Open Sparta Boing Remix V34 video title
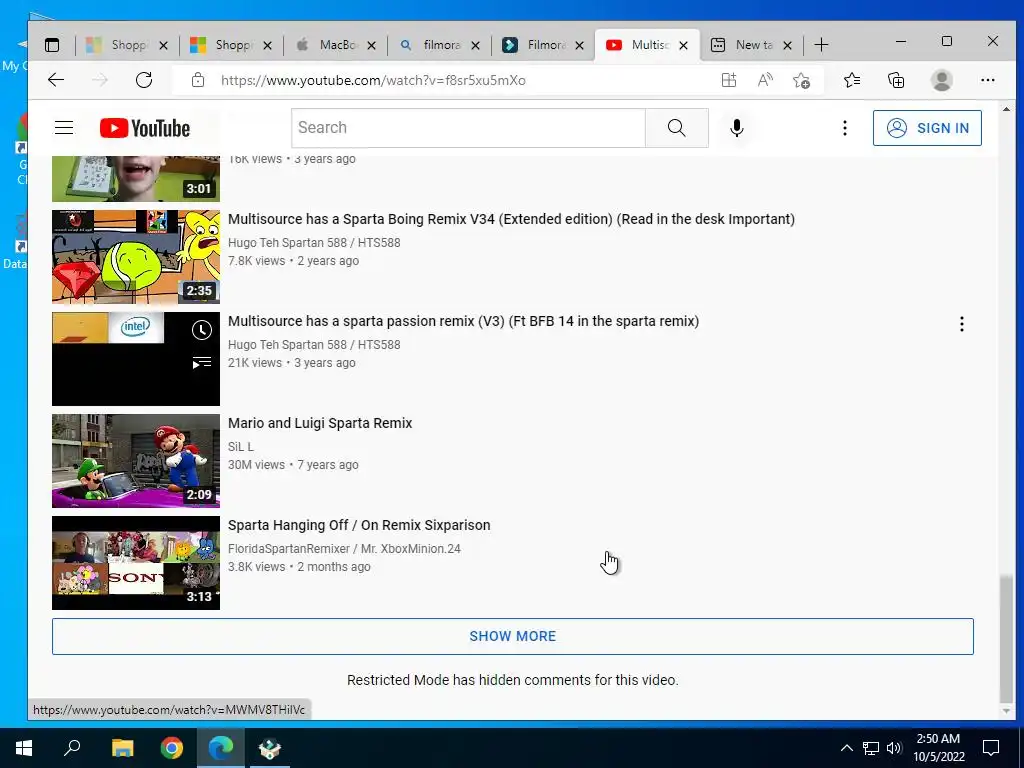 [x=511, y=219]
